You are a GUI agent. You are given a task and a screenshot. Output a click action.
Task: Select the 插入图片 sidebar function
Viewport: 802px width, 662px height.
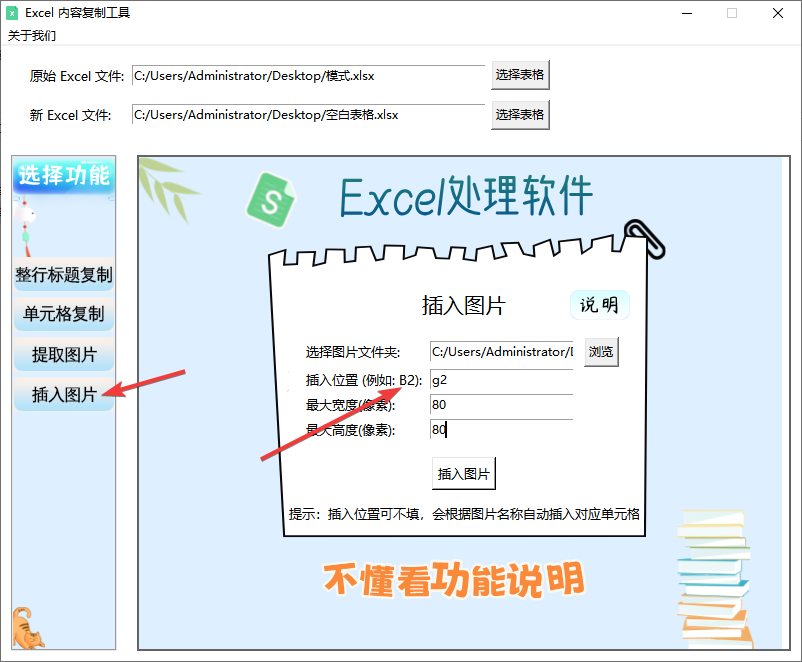click(x=64, y=394)
